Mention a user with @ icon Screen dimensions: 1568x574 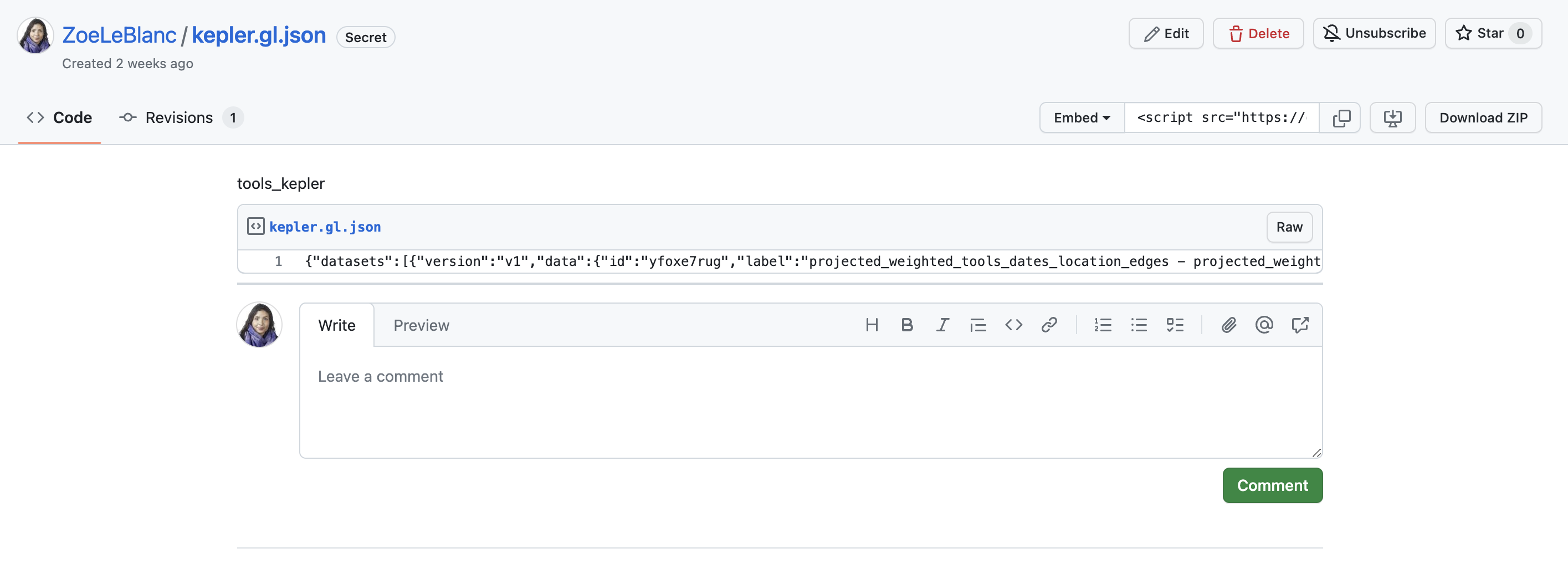[1264, 325]
